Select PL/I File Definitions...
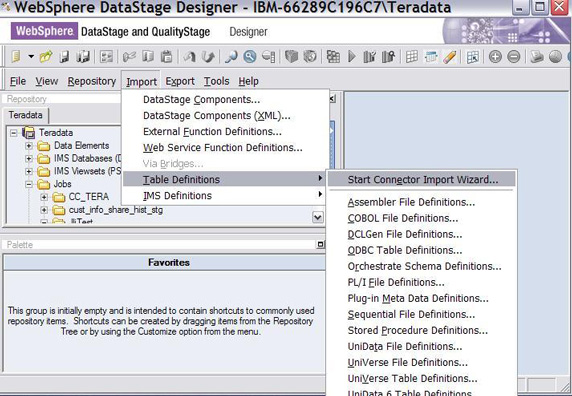The image size is (572, 396). click(422, 282)
